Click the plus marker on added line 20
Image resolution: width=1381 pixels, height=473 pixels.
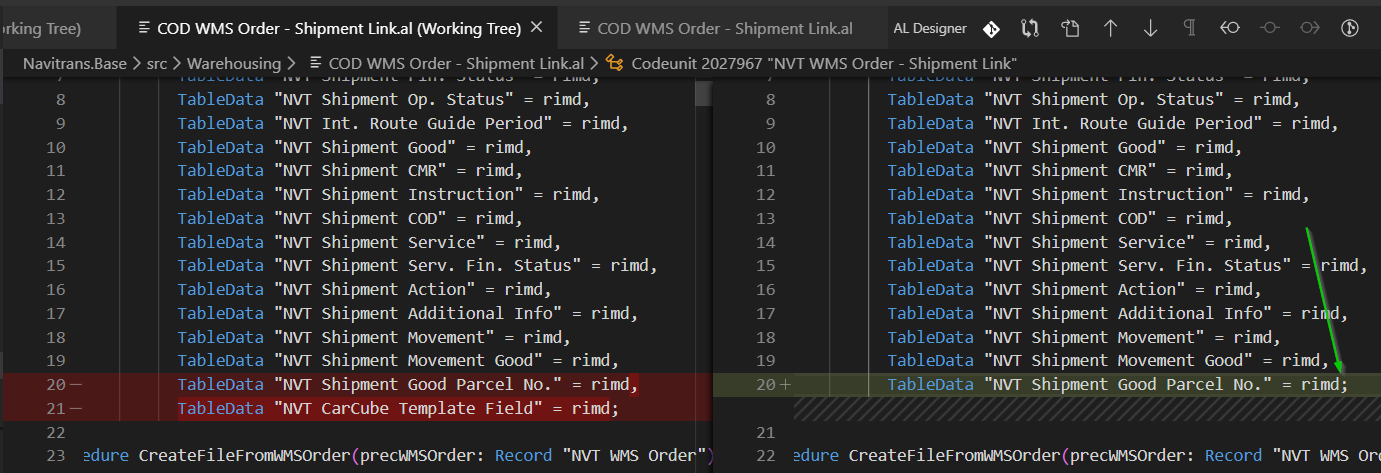click(x=785, y=384)
